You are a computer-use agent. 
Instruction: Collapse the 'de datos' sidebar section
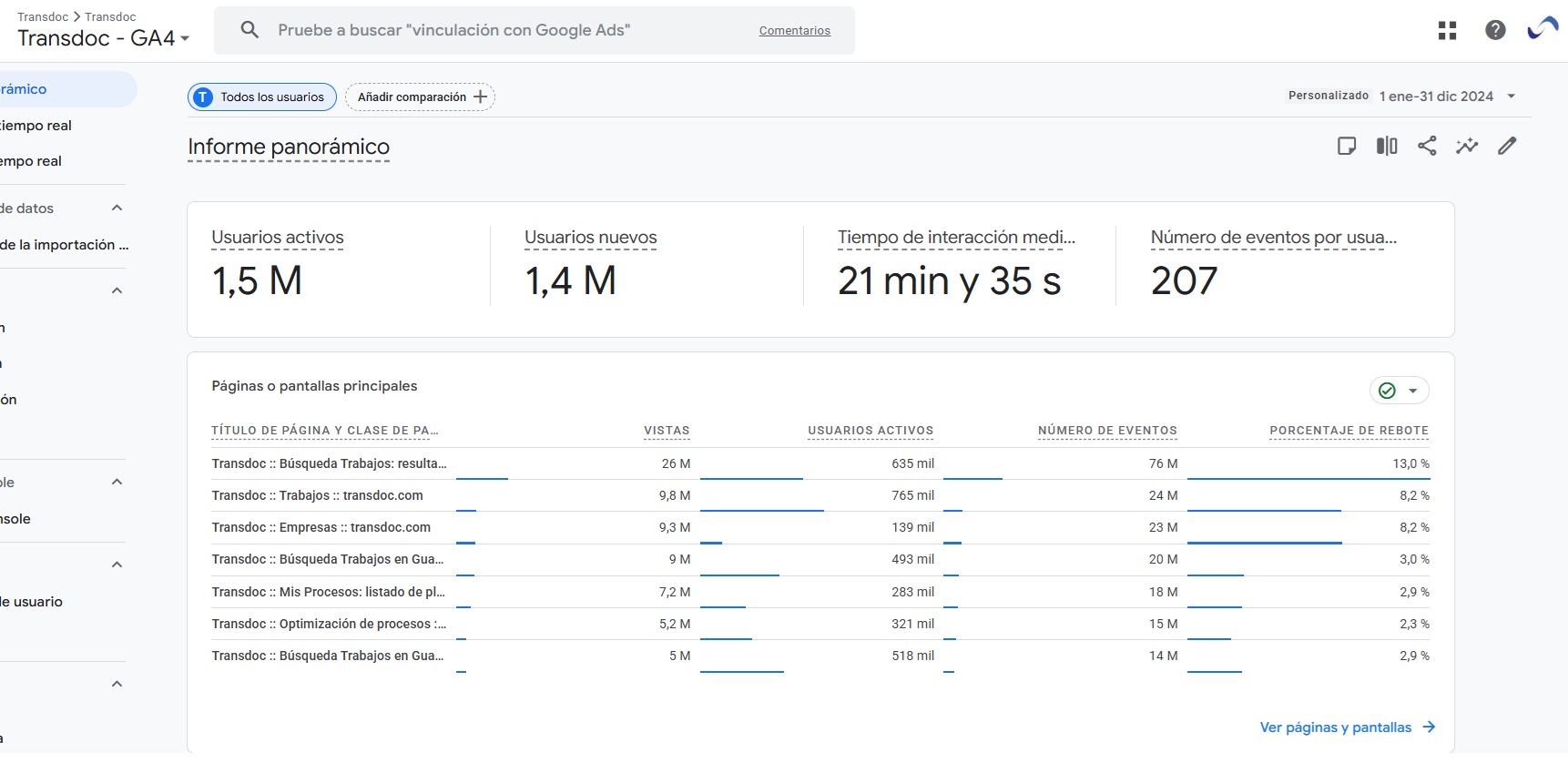[117, 209]
